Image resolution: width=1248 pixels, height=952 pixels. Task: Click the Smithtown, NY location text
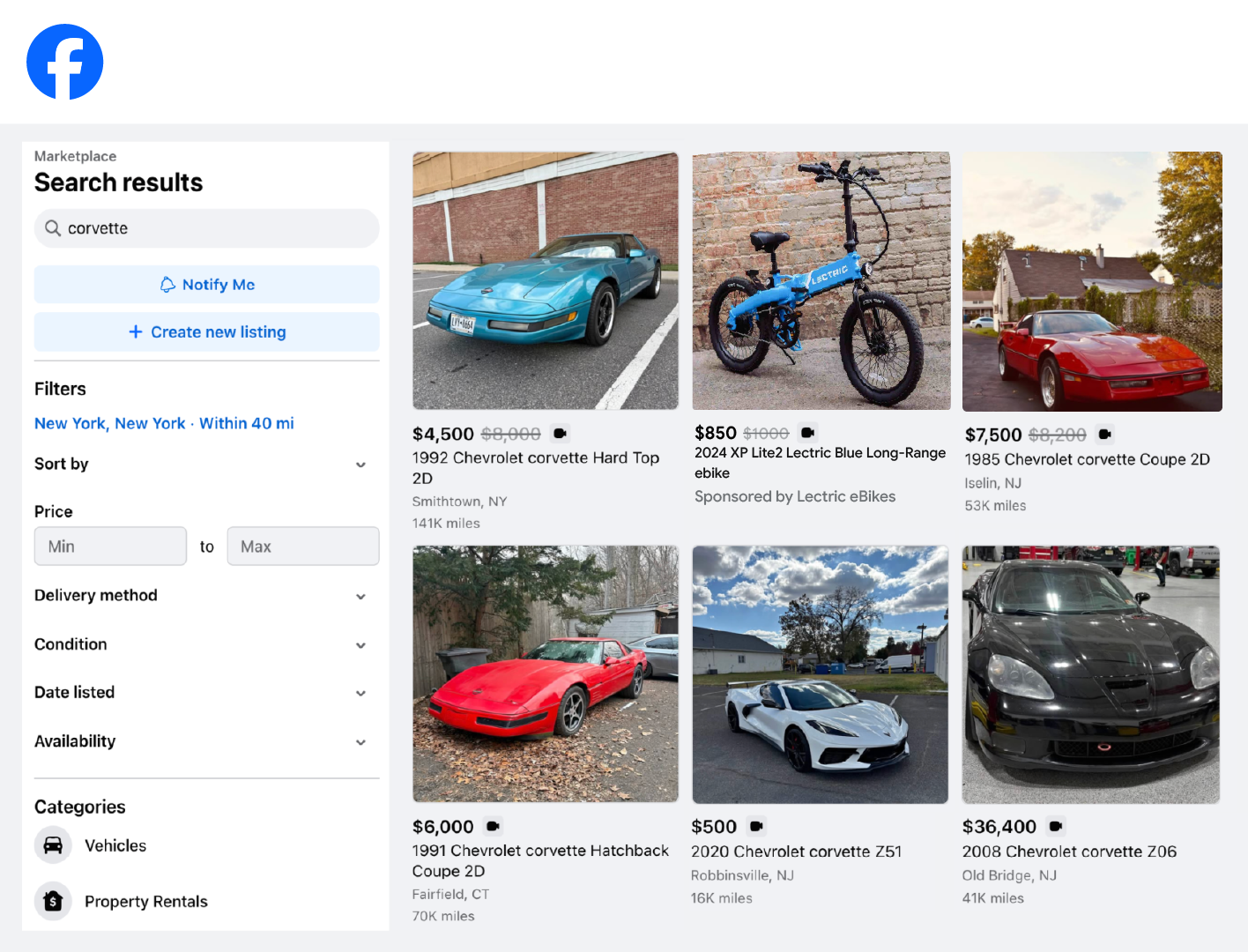(460, 502)
